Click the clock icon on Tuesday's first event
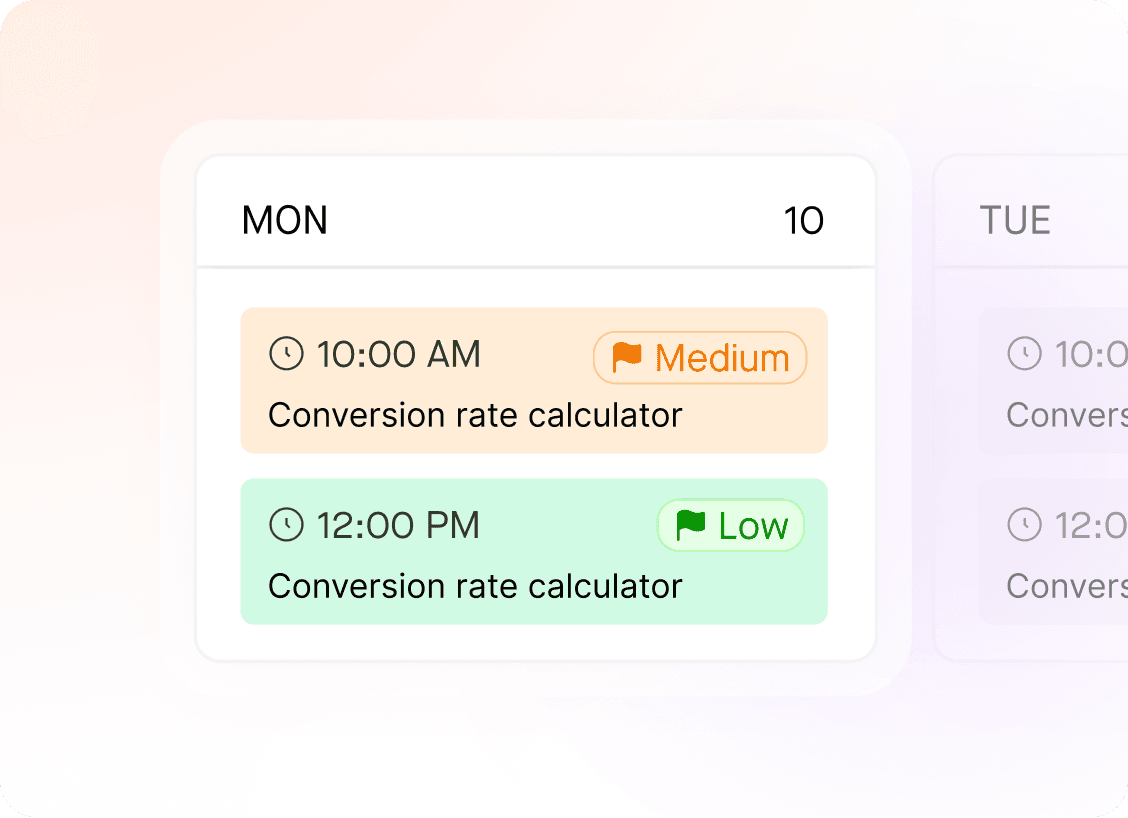This screenshot has width=1128, height=818. 1024,354
